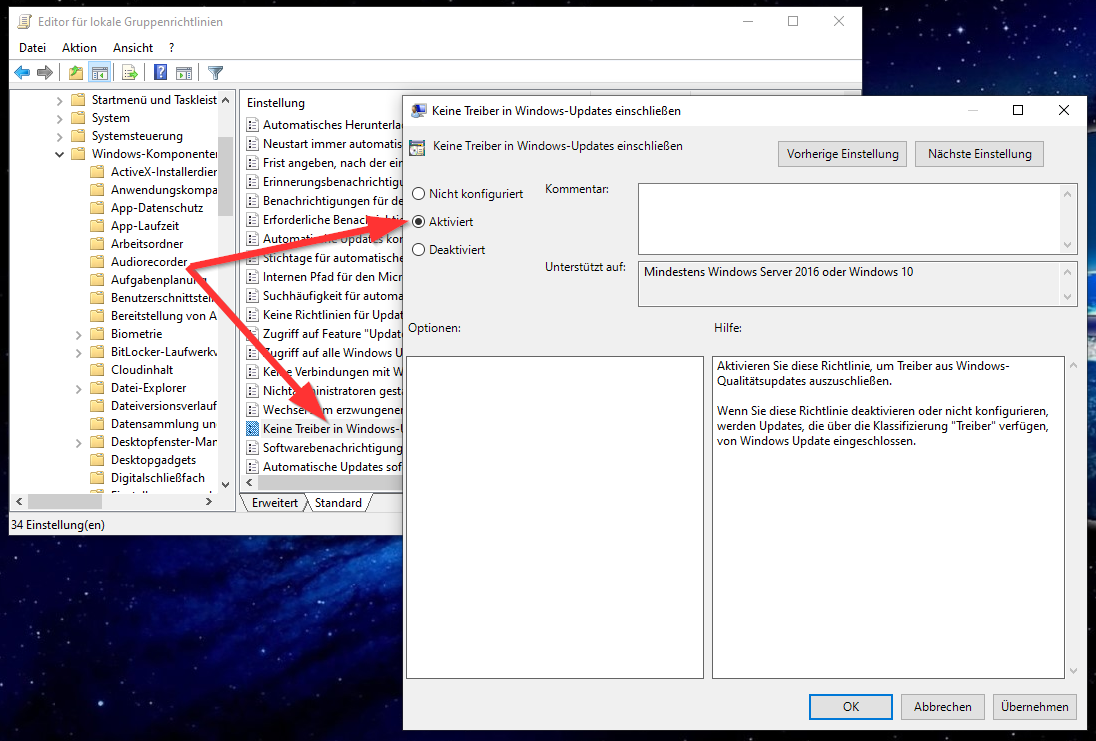Click the Gruppenrichtlinien editor title bar icon
The width and height of the screenshot is (1096, 741).
24,22
